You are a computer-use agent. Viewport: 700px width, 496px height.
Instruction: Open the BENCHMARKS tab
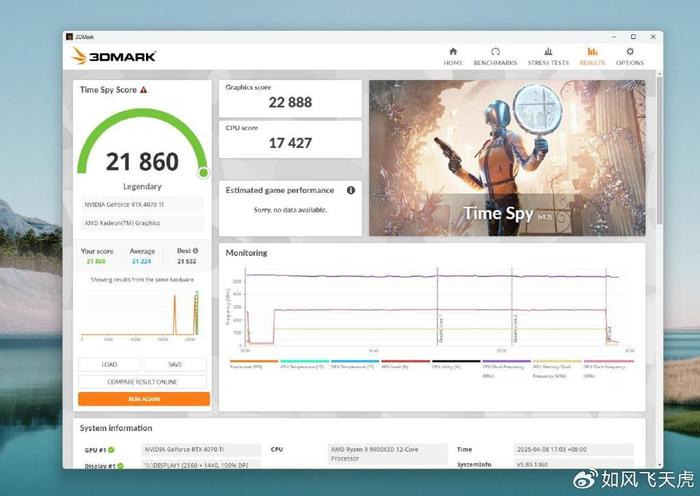[495, 56]
